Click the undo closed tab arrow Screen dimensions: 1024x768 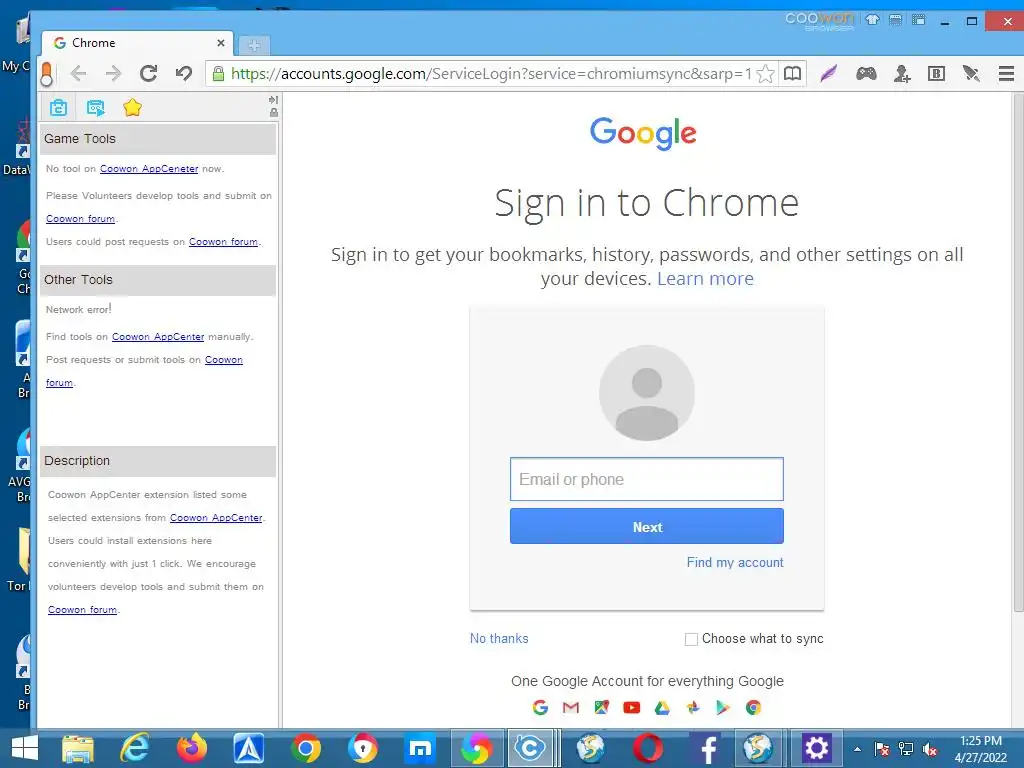[184, 73]
